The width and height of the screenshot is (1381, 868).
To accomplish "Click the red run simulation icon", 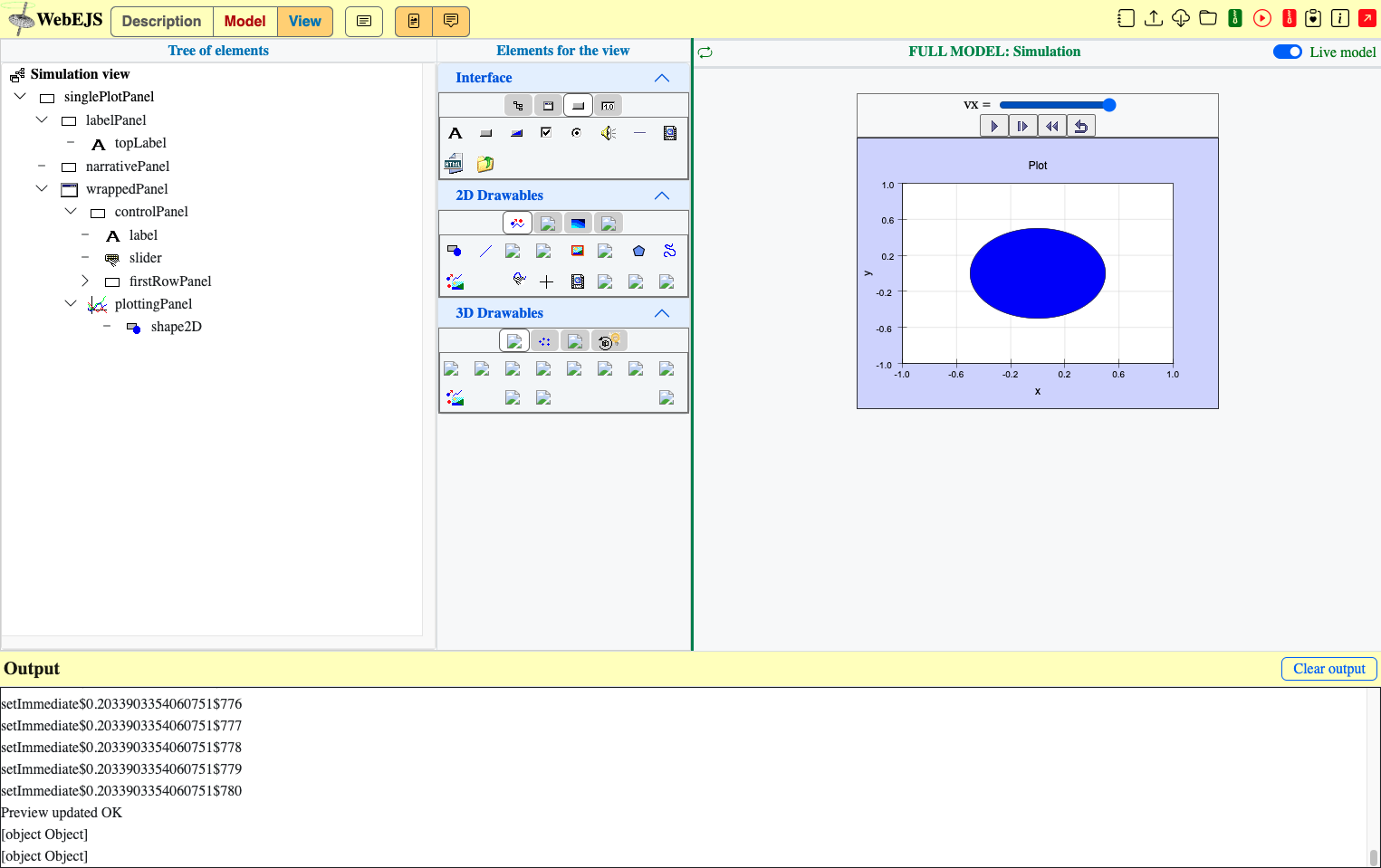I will point(1262,18).
